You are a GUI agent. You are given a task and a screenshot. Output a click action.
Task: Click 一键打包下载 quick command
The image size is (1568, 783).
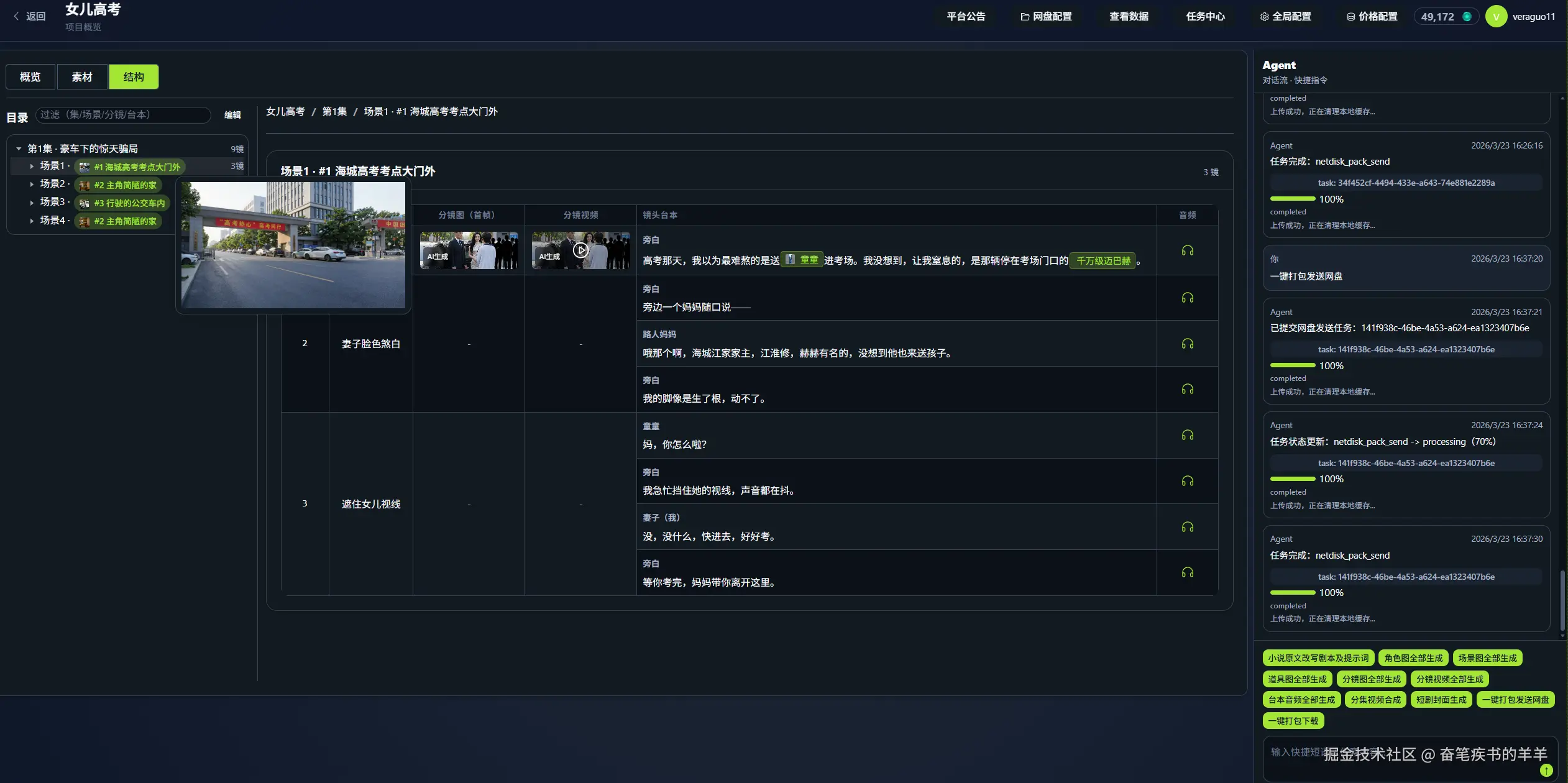(x=1293, y=721)
